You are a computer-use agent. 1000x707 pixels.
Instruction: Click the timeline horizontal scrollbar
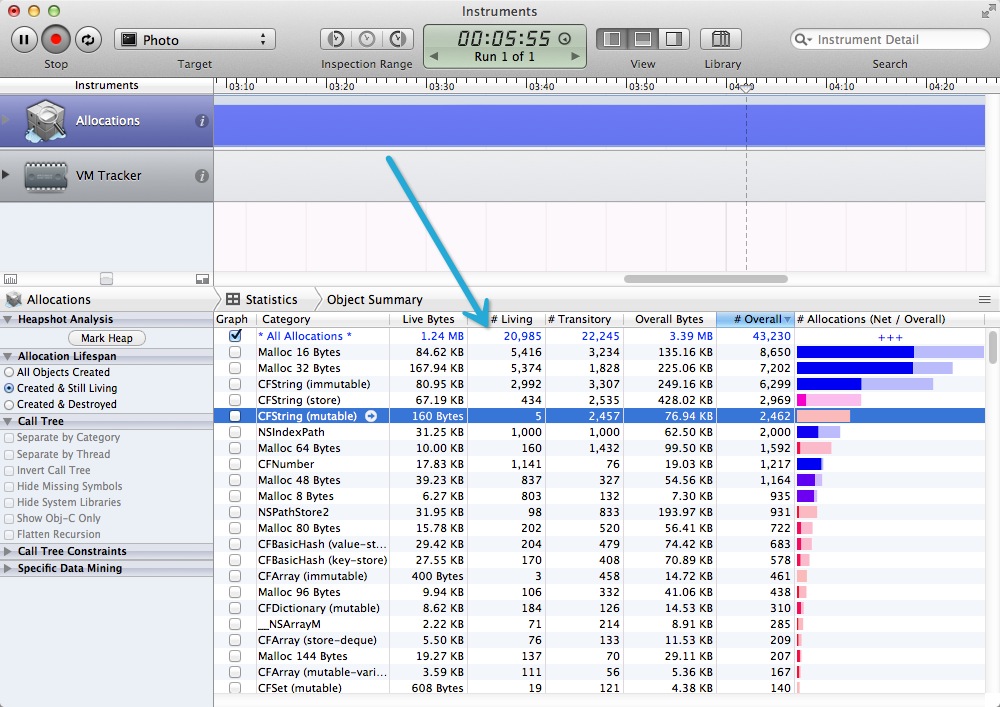(705, 279)
